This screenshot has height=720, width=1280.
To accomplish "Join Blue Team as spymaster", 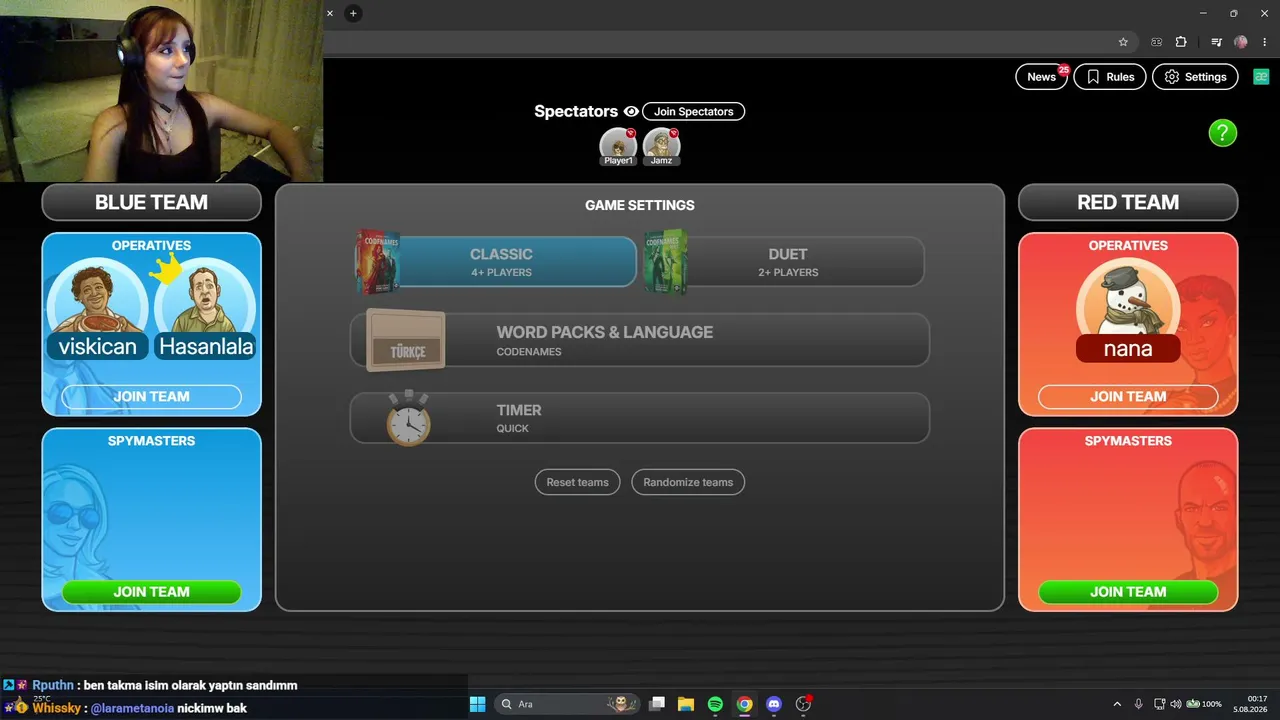I will tap(151, 592).
